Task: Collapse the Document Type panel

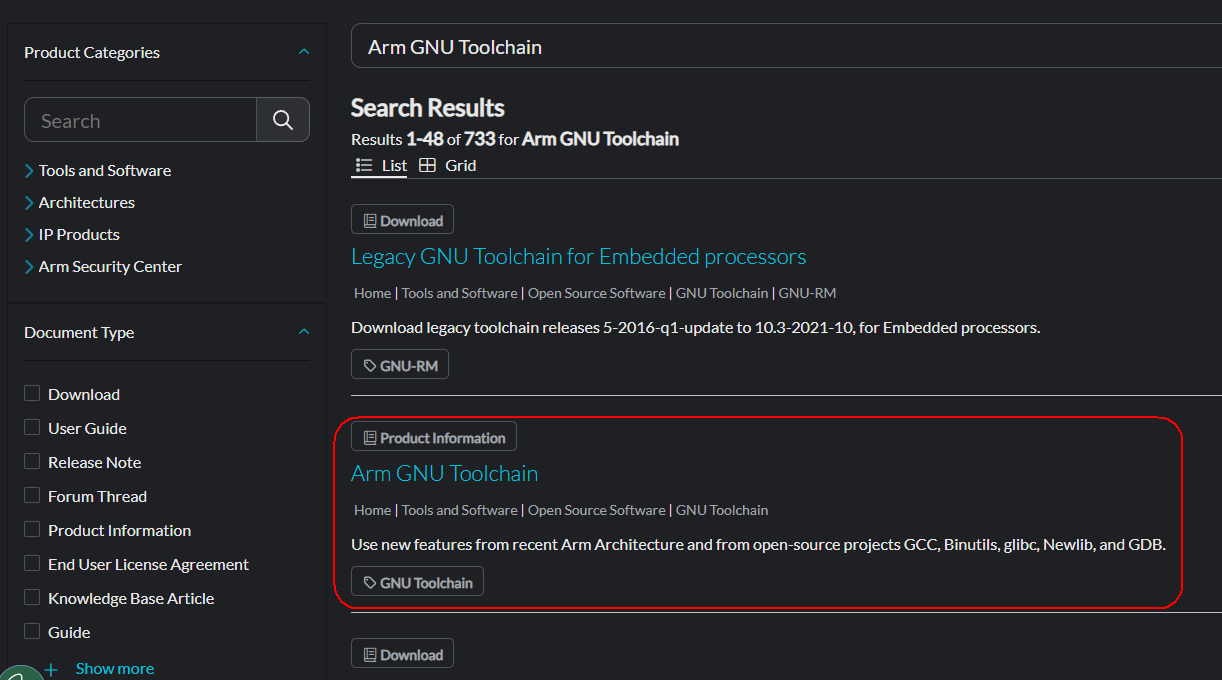Action: pyautogui.click(x=304, y=332)
